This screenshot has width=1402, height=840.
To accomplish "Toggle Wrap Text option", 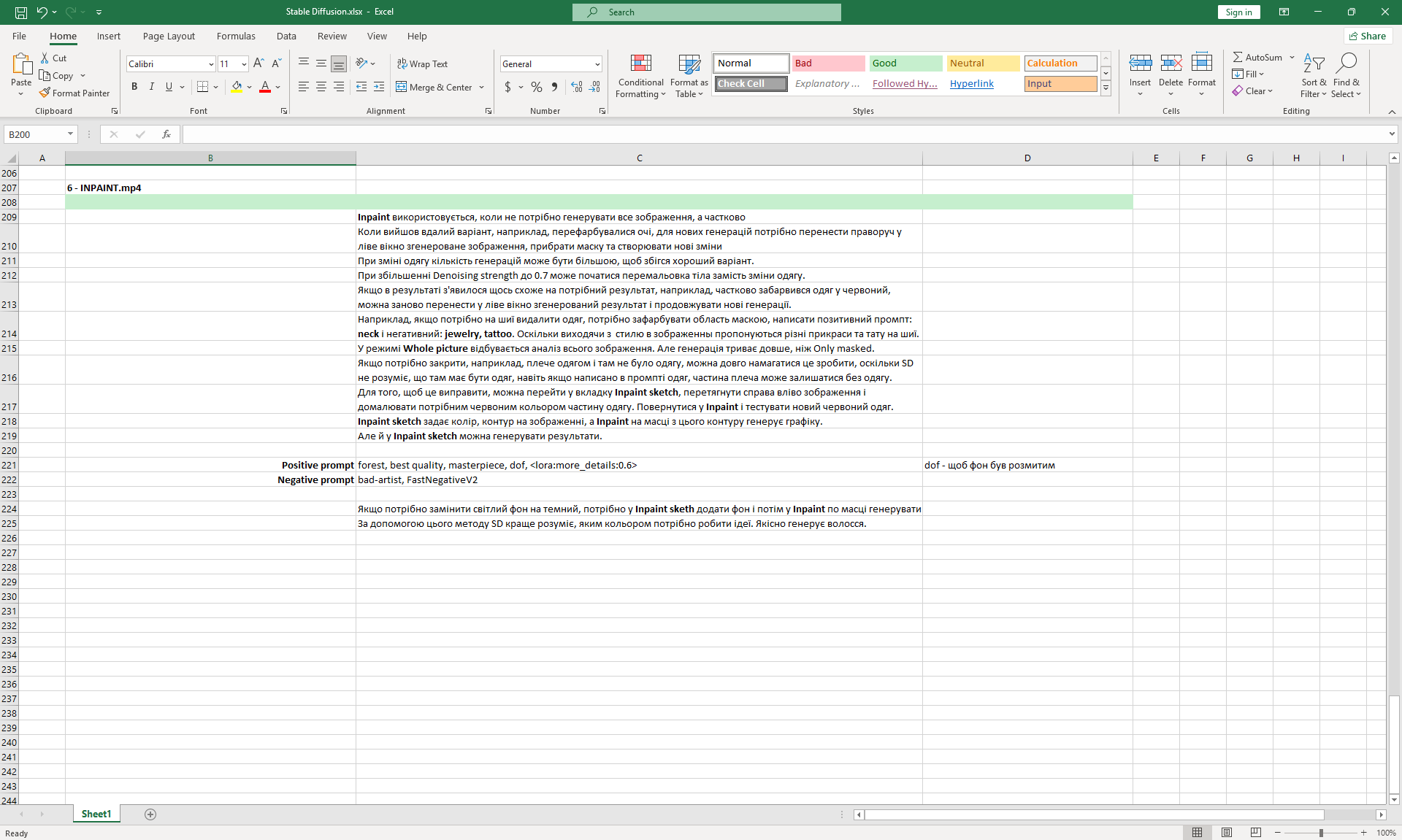I will point(422,64).
